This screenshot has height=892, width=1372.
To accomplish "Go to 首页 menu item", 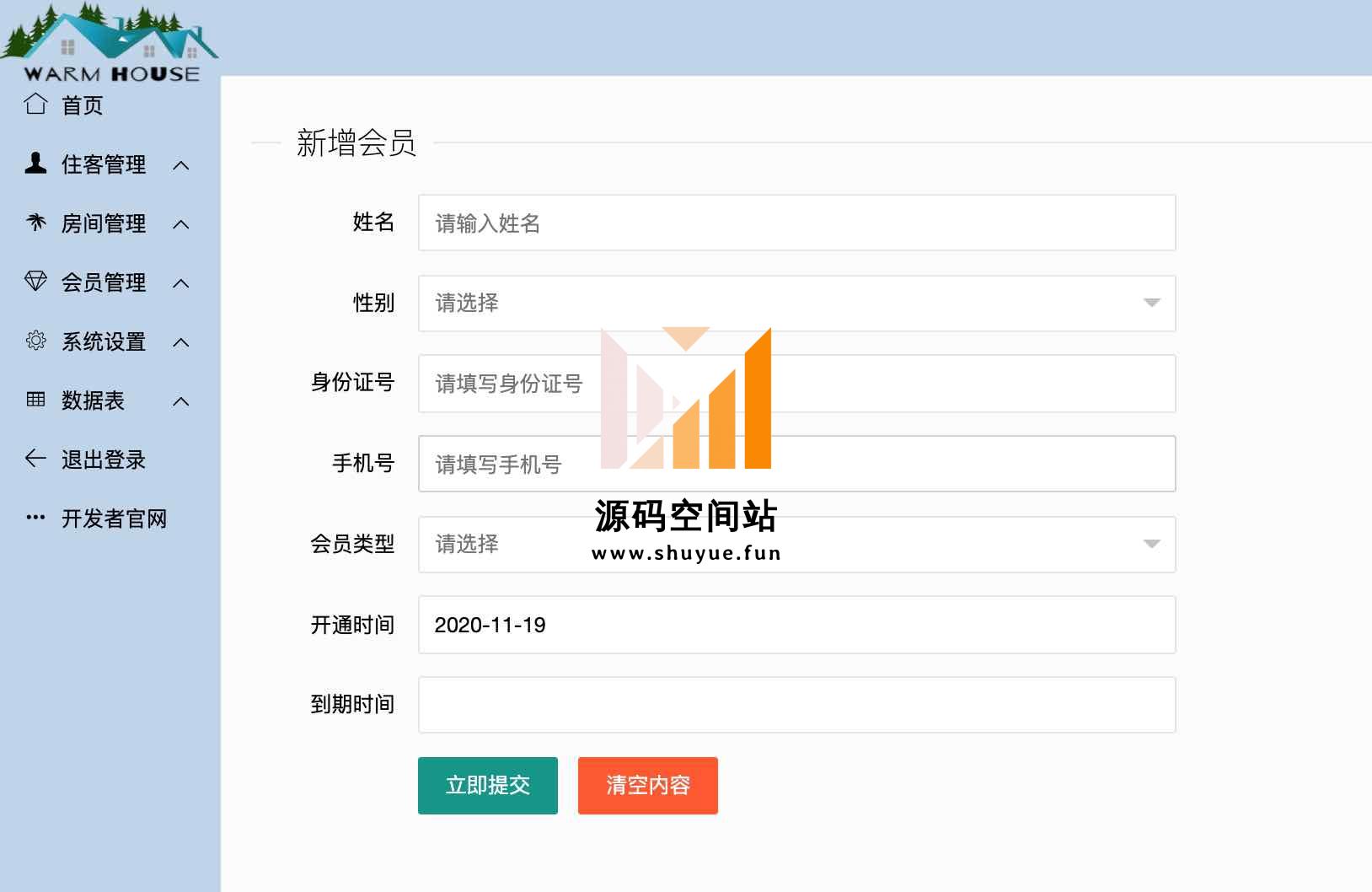I will click(83, 105).
